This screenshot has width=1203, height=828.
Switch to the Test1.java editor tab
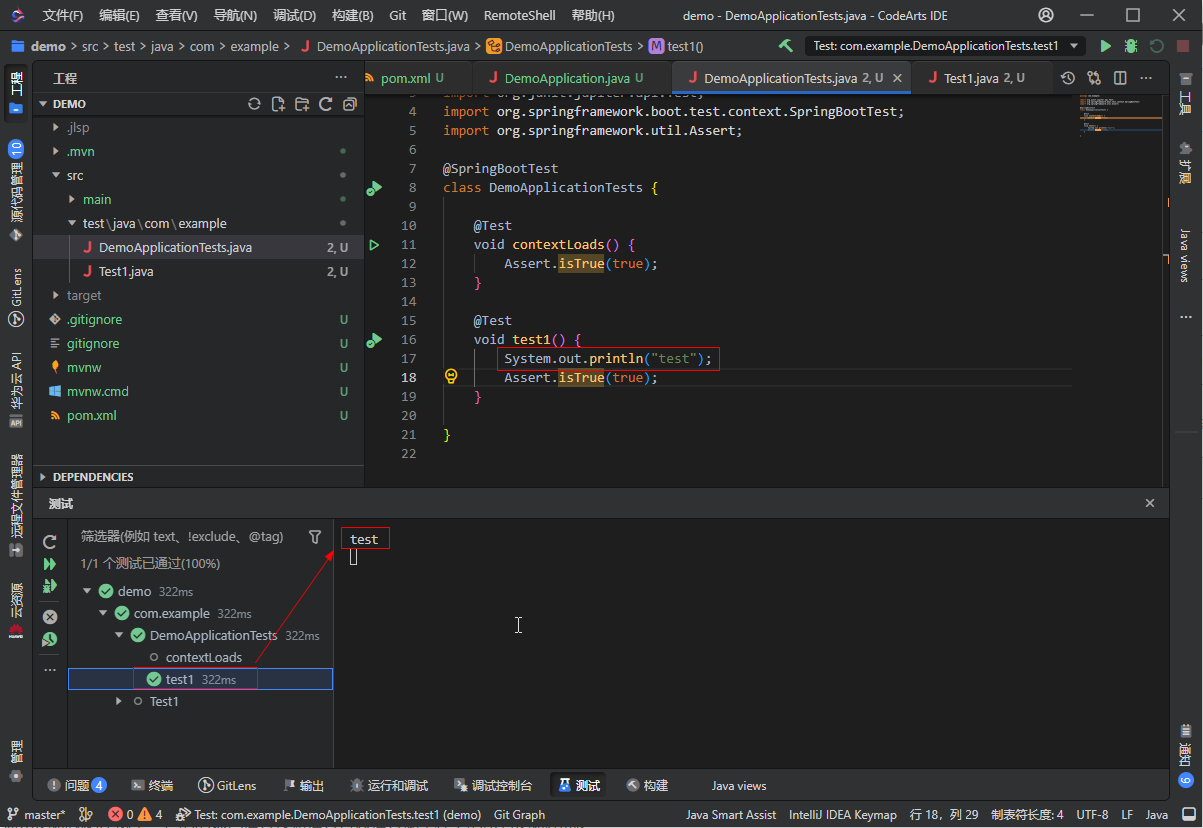click(x=970, y=78)
